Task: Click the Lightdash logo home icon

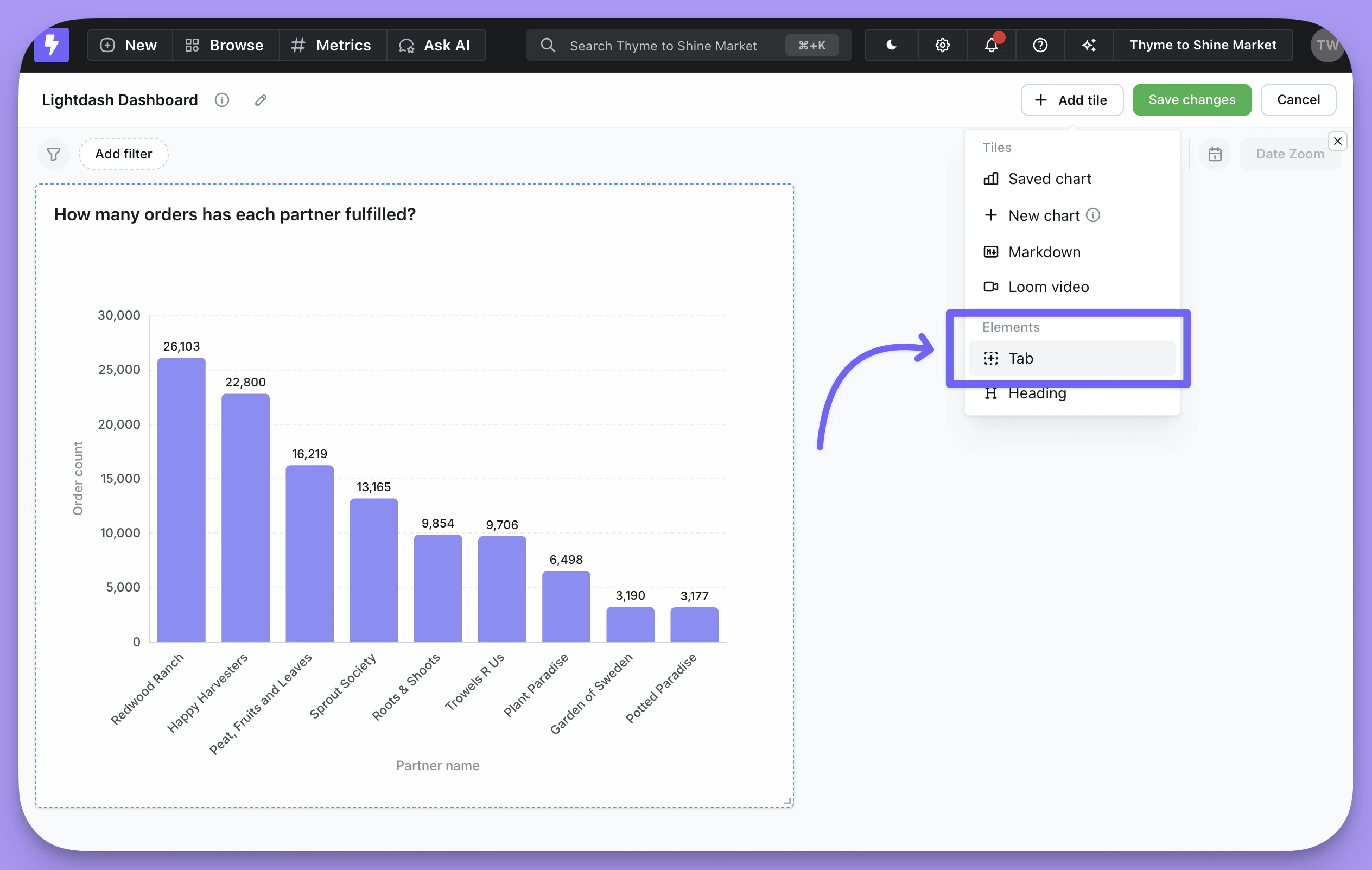Action: point(51,45)
